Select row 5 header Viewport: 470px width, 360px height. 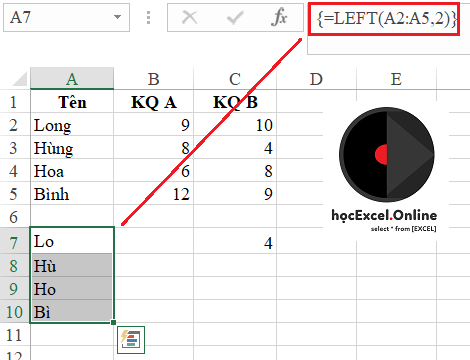[15, 193]
